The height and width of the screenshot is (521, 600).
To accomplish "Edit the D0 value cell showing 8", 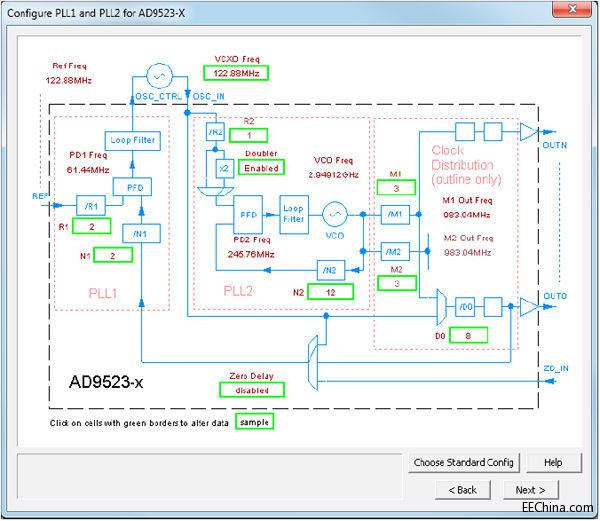I will [x=461, y=335].
